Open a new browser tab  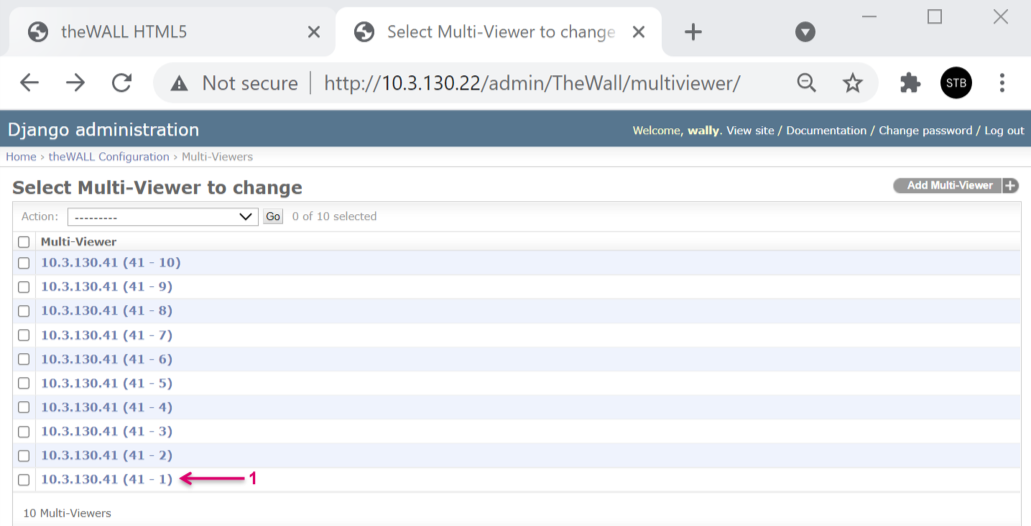point(693,32)
